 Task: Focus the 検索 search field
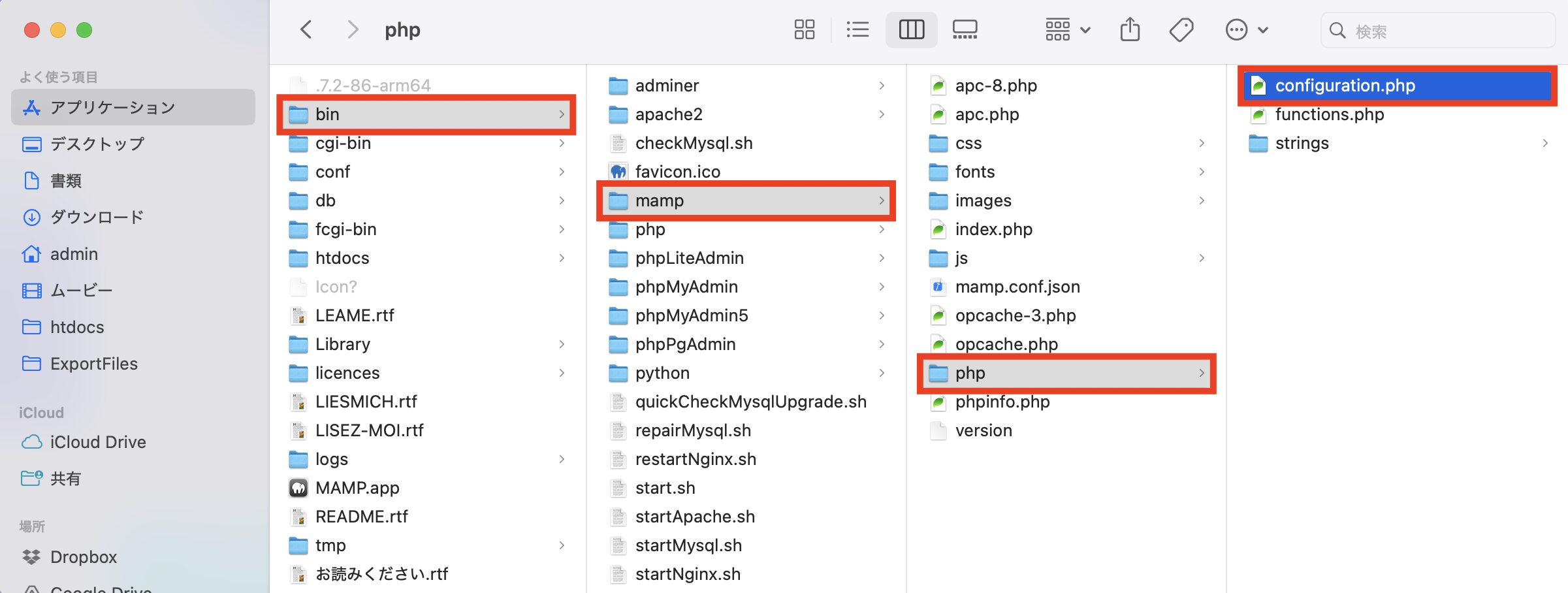point(1438,30)
